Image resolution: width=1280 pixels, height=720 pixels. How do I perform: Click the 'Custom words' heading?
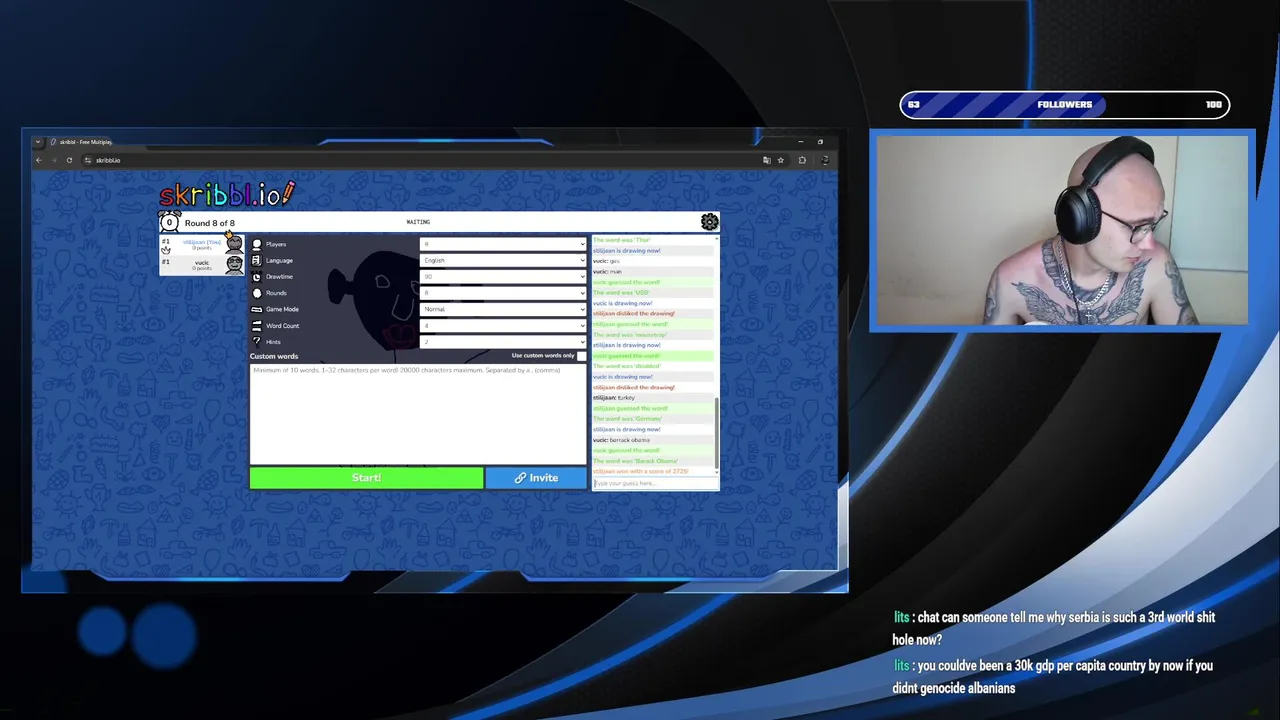[x=274, y=356]
